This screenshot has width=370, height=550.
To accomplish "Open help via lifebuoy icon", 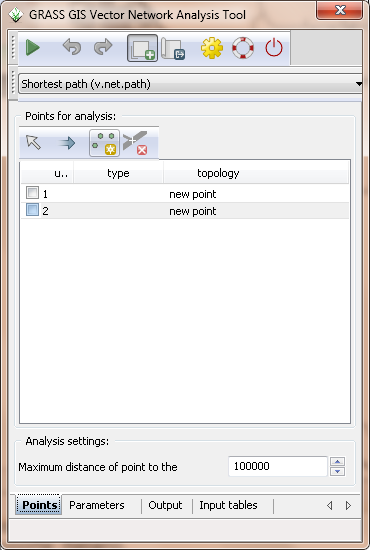I will [x=243, y=48].
